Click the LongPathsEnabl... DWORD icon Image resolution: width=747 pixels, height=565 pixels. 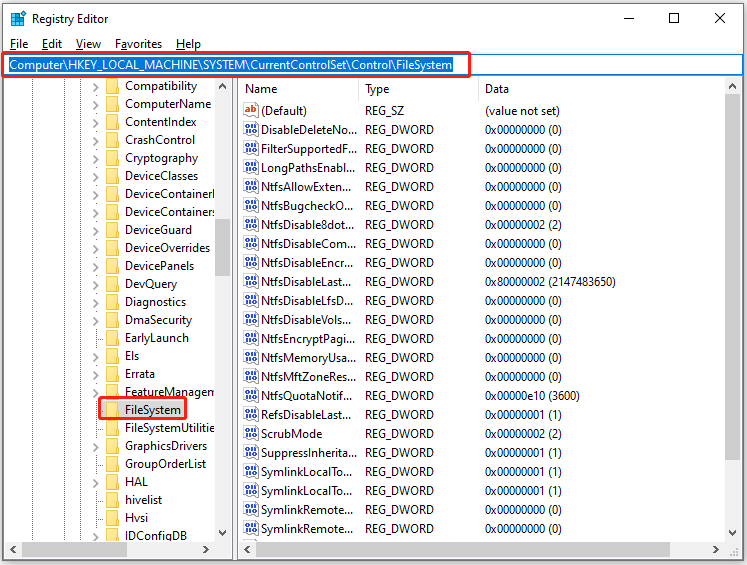[251, 168]
